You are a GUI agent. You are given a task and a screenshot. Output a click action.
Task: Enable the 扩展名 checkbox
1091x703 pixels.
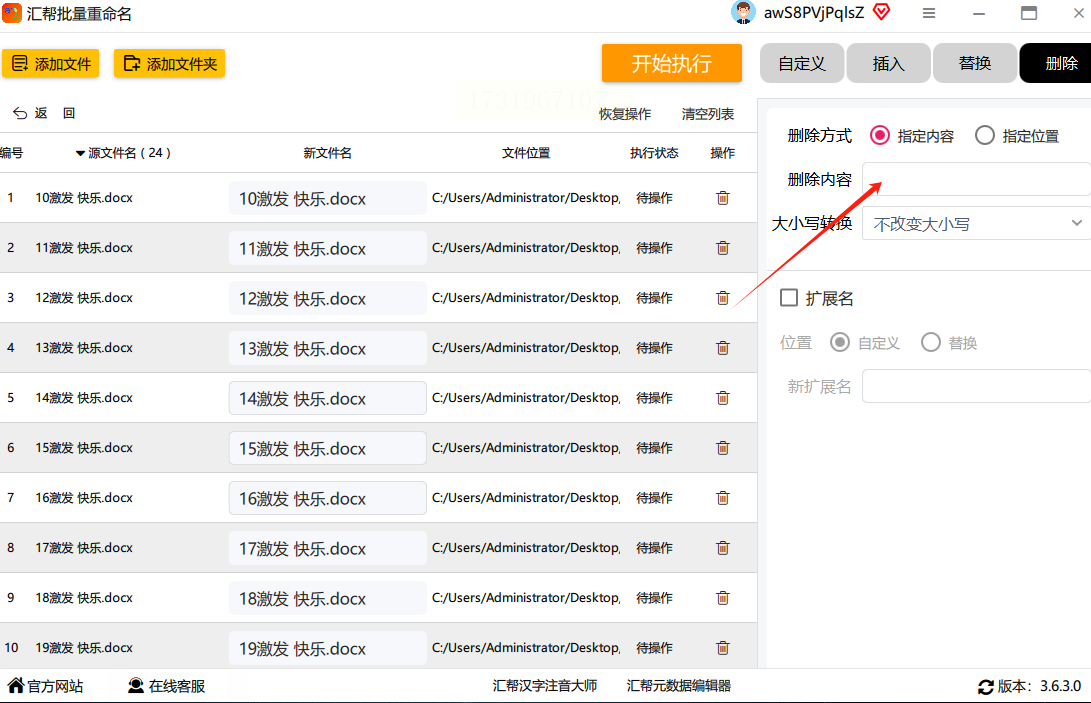(x=788, y=298)
